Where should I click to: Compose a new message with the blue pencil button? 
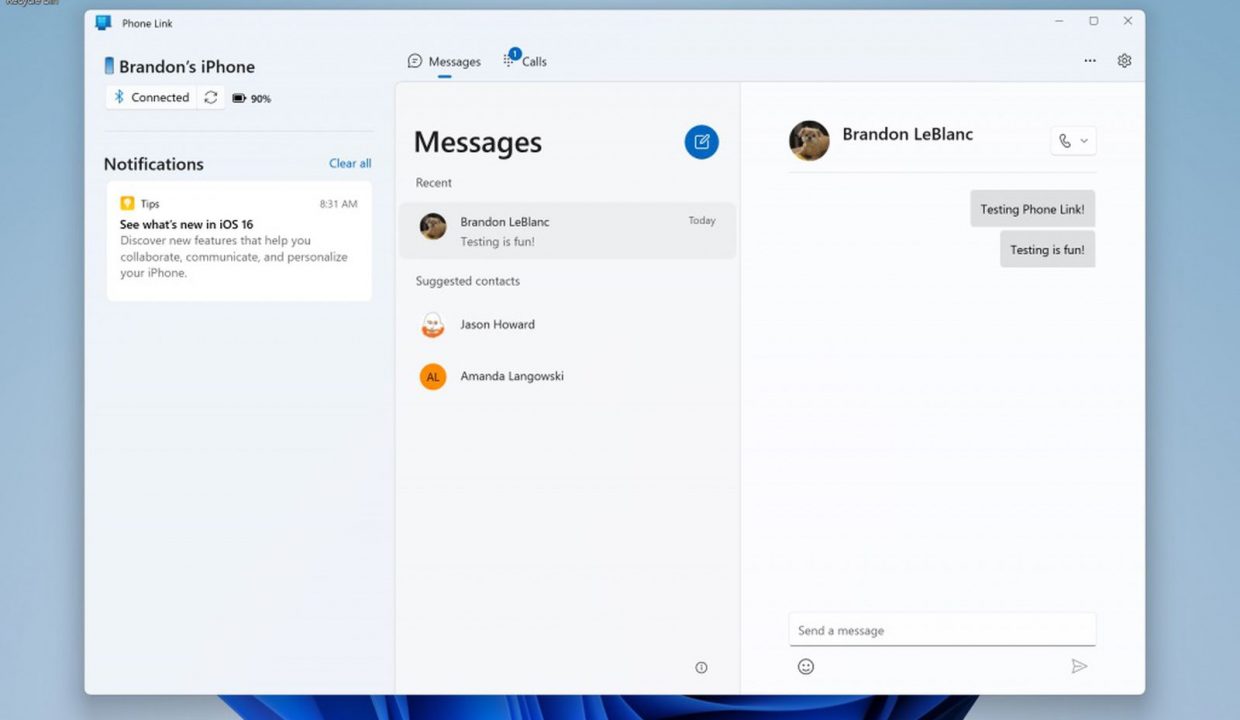(x=701, y=142)
